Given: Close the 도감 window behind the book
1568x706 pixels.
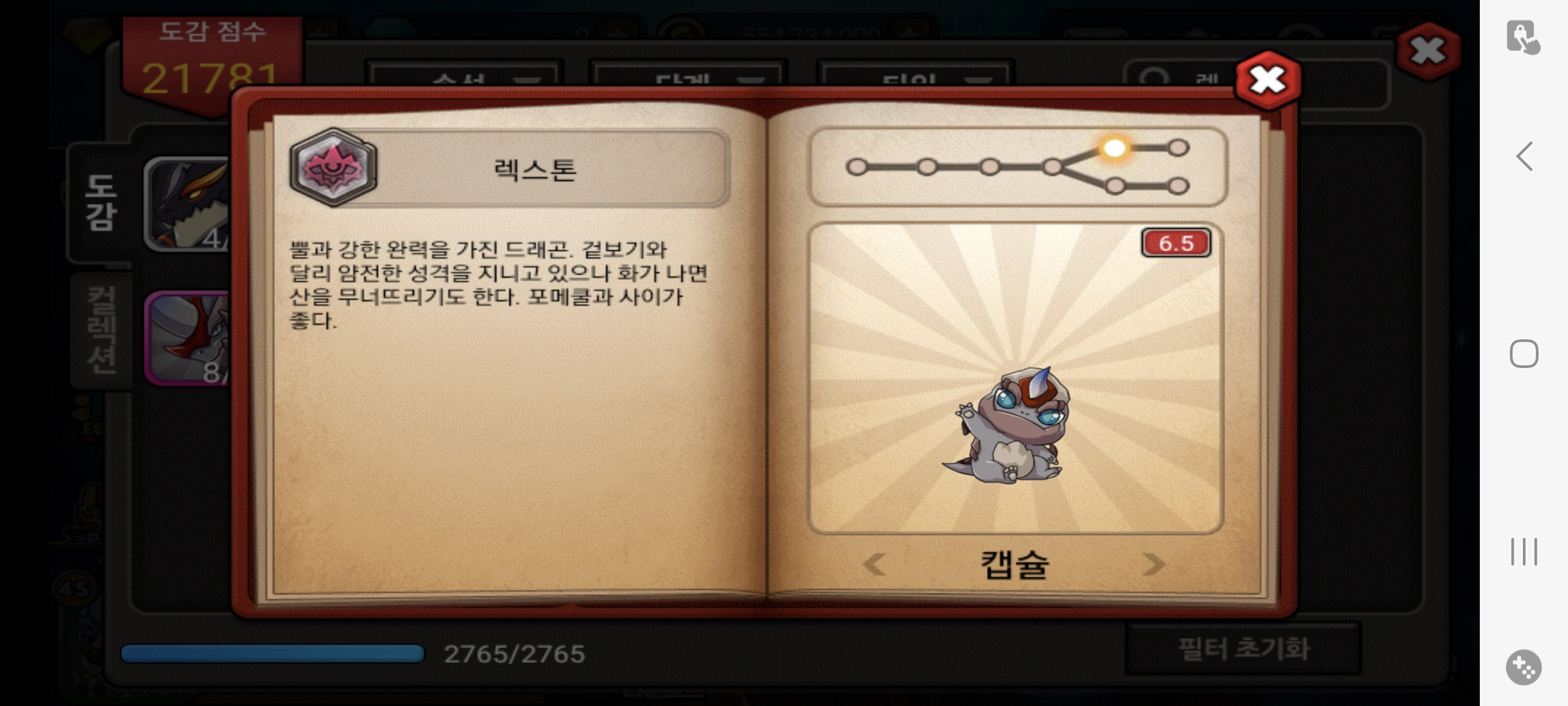Looking at the screenshot, I should [x=1428, y=50].
